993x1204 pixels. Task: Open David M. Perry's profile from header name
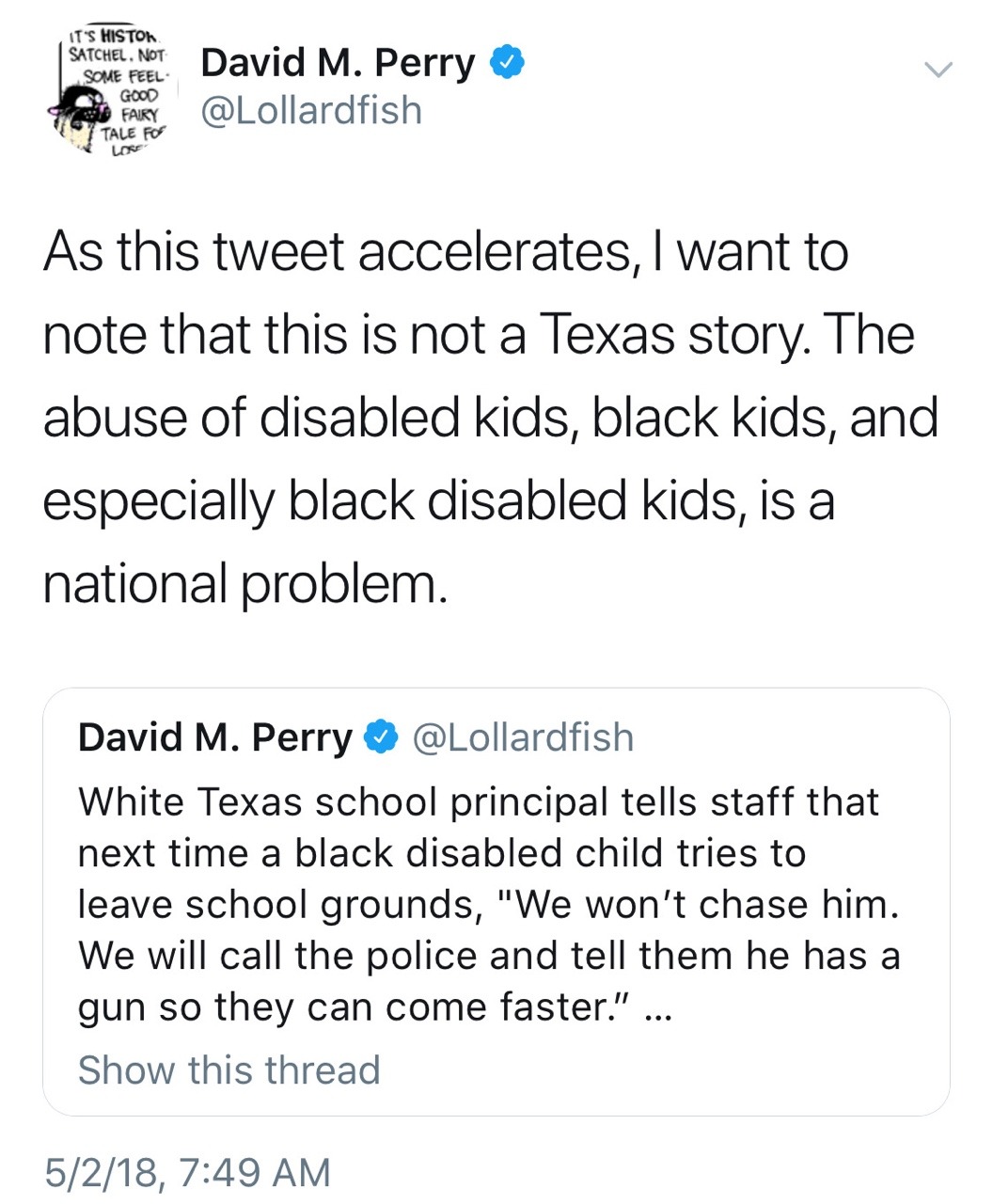point(339,63)
